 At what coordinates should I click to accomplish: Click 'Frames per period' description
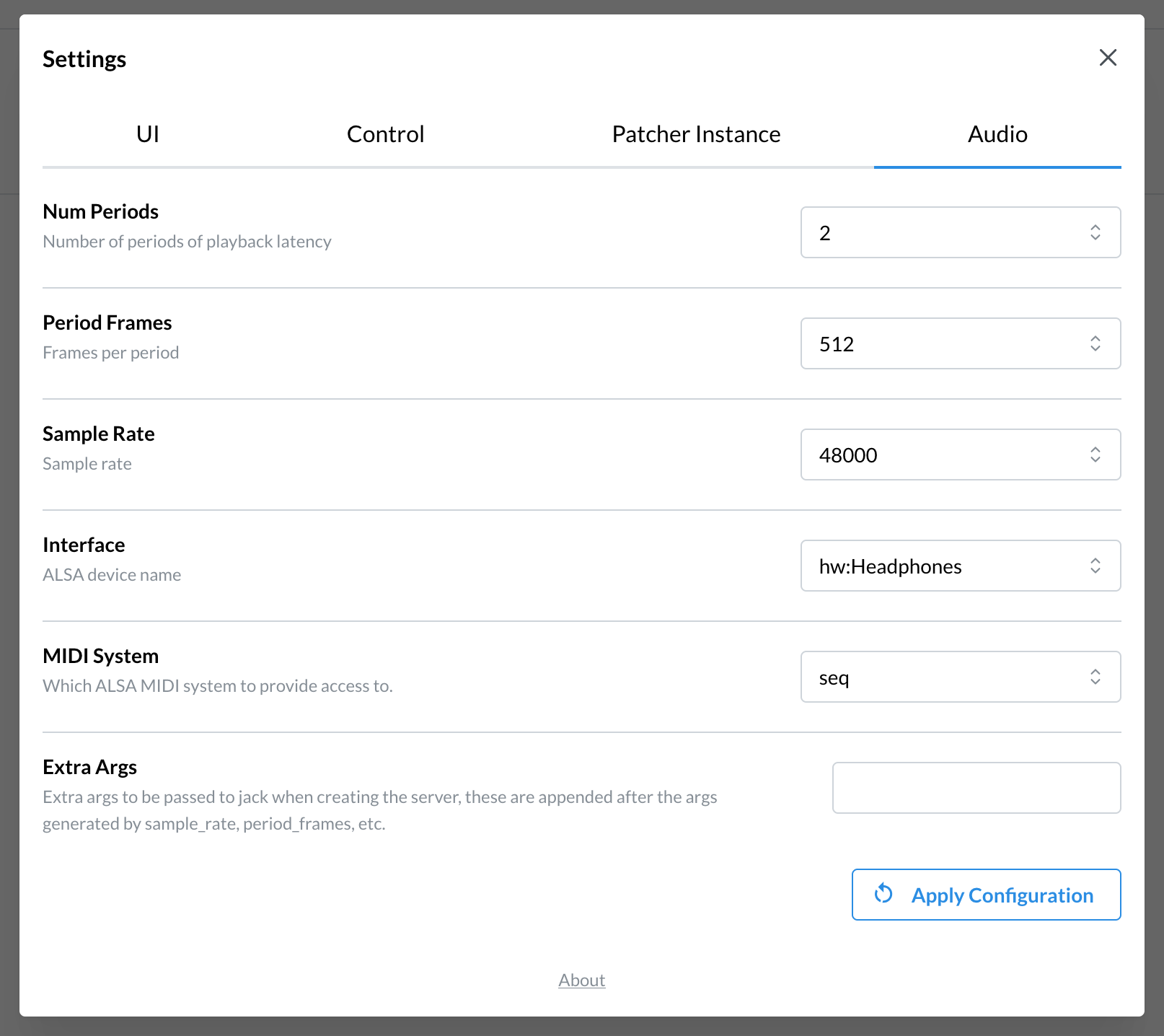pos(110,353)
